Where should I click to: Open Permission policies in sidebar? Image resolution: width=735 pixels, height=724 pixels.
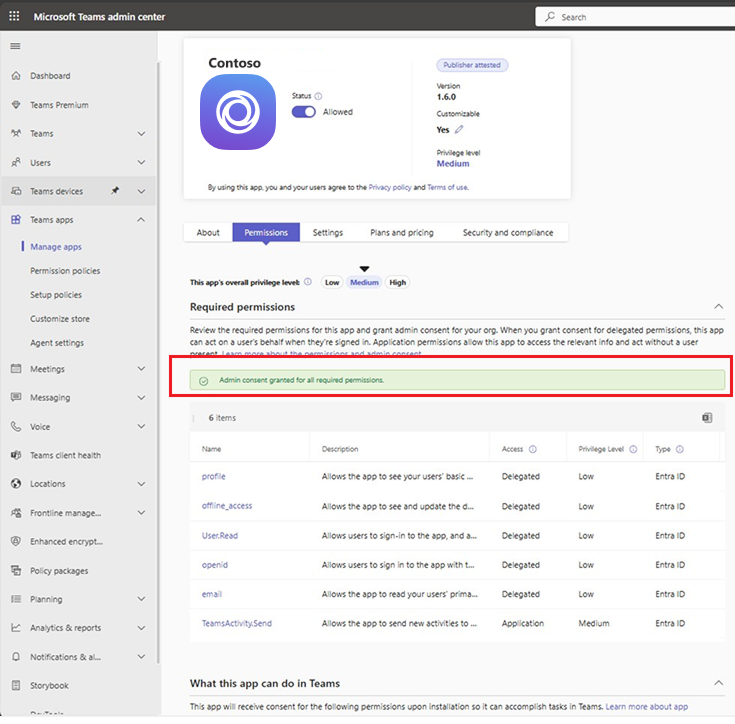tap(65, 271)
